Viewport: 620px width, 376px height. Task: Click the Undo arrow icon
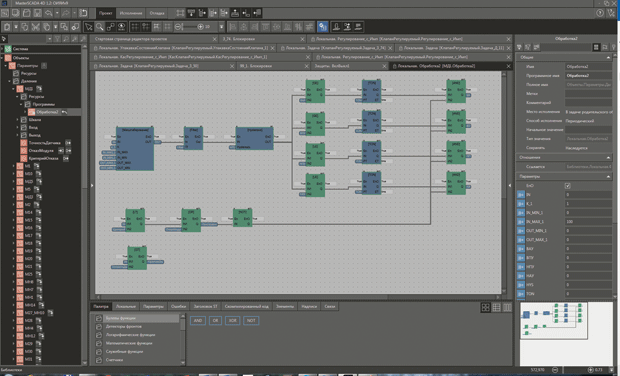tap(48, 13)
